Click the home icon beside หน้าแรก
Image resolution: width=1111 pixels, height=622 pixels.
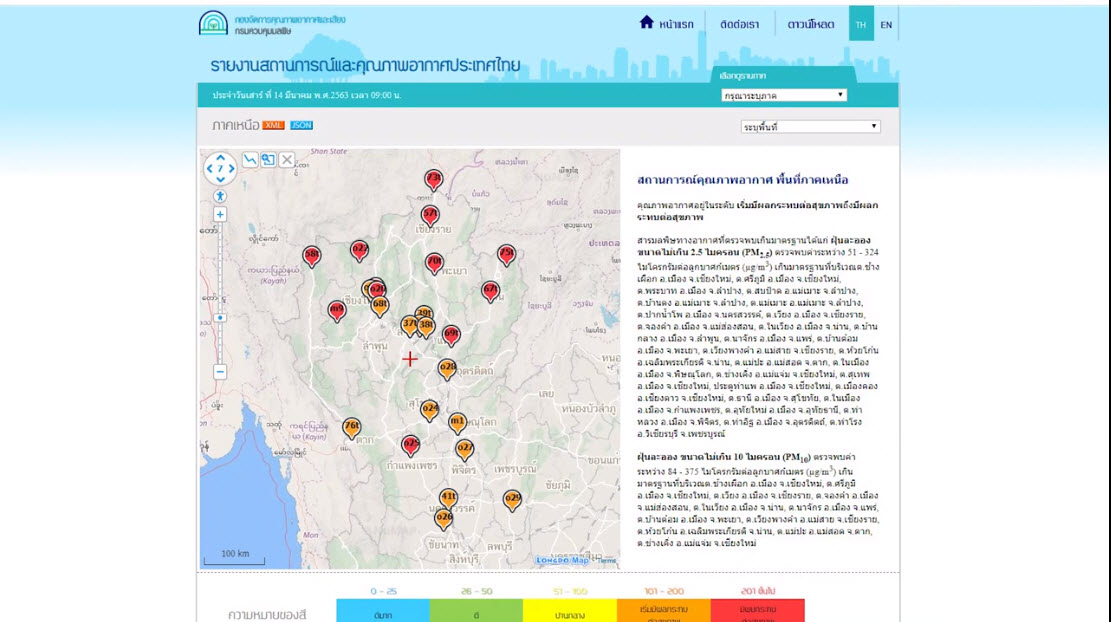[x=646, y=23]
